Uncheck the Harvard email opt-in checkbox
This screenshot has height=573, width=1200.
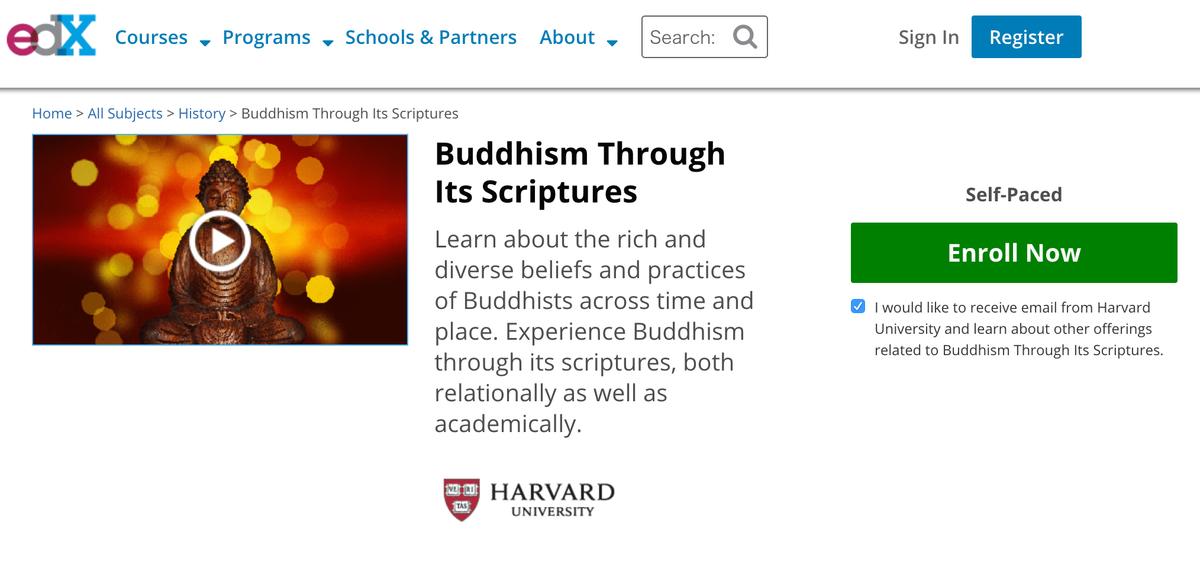pos(858,306)
